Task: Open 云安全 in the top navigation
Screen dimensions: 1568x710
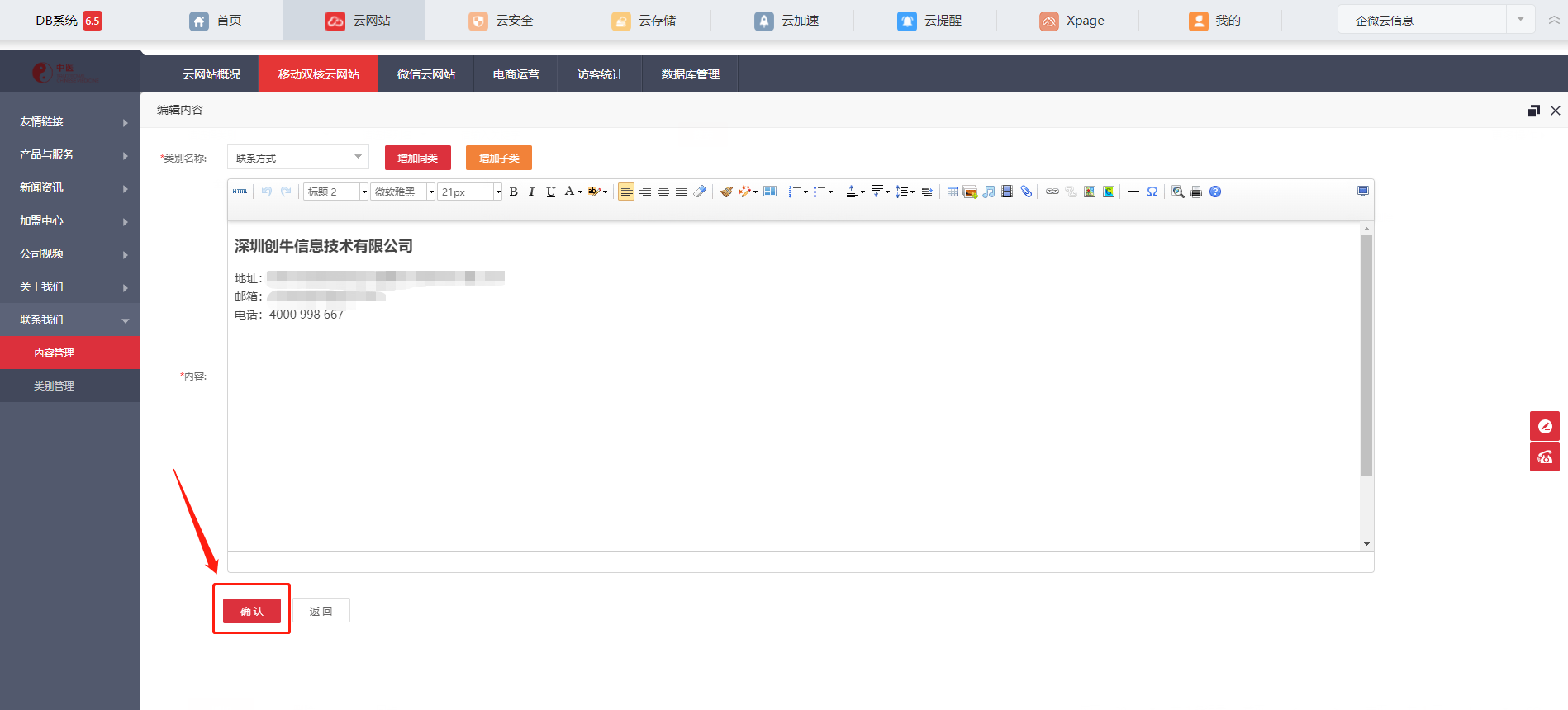Action: (501, 21)
